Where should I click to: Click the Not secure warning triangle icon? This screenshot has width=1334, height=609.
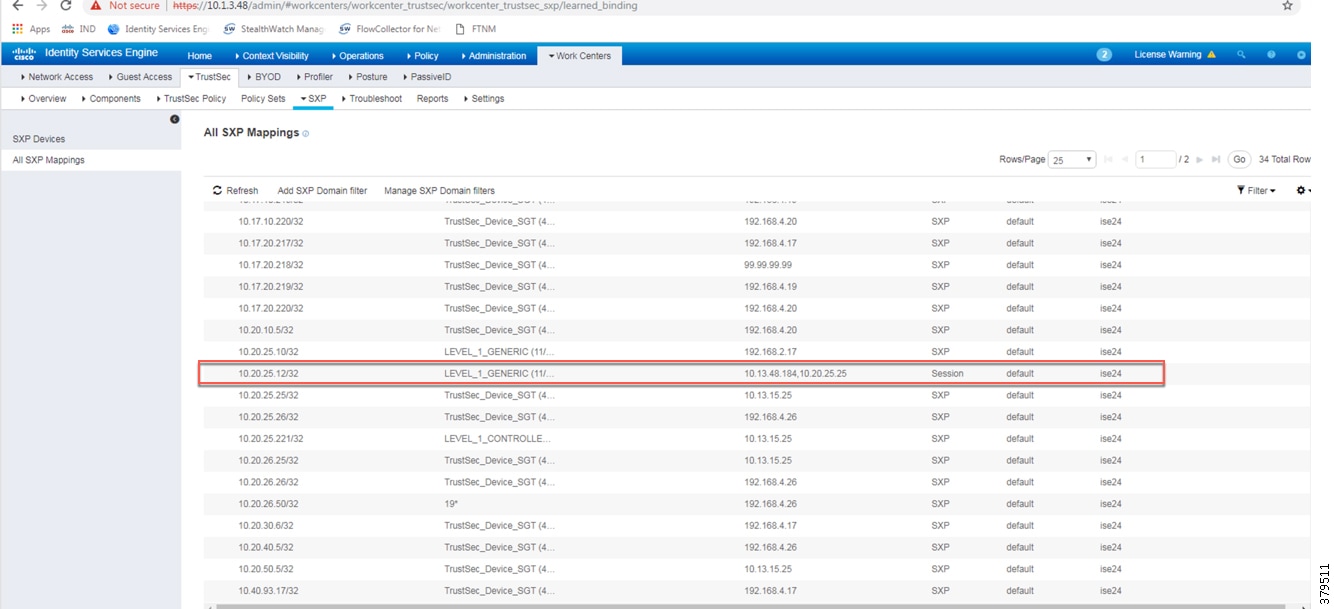(x=95, y=6)
